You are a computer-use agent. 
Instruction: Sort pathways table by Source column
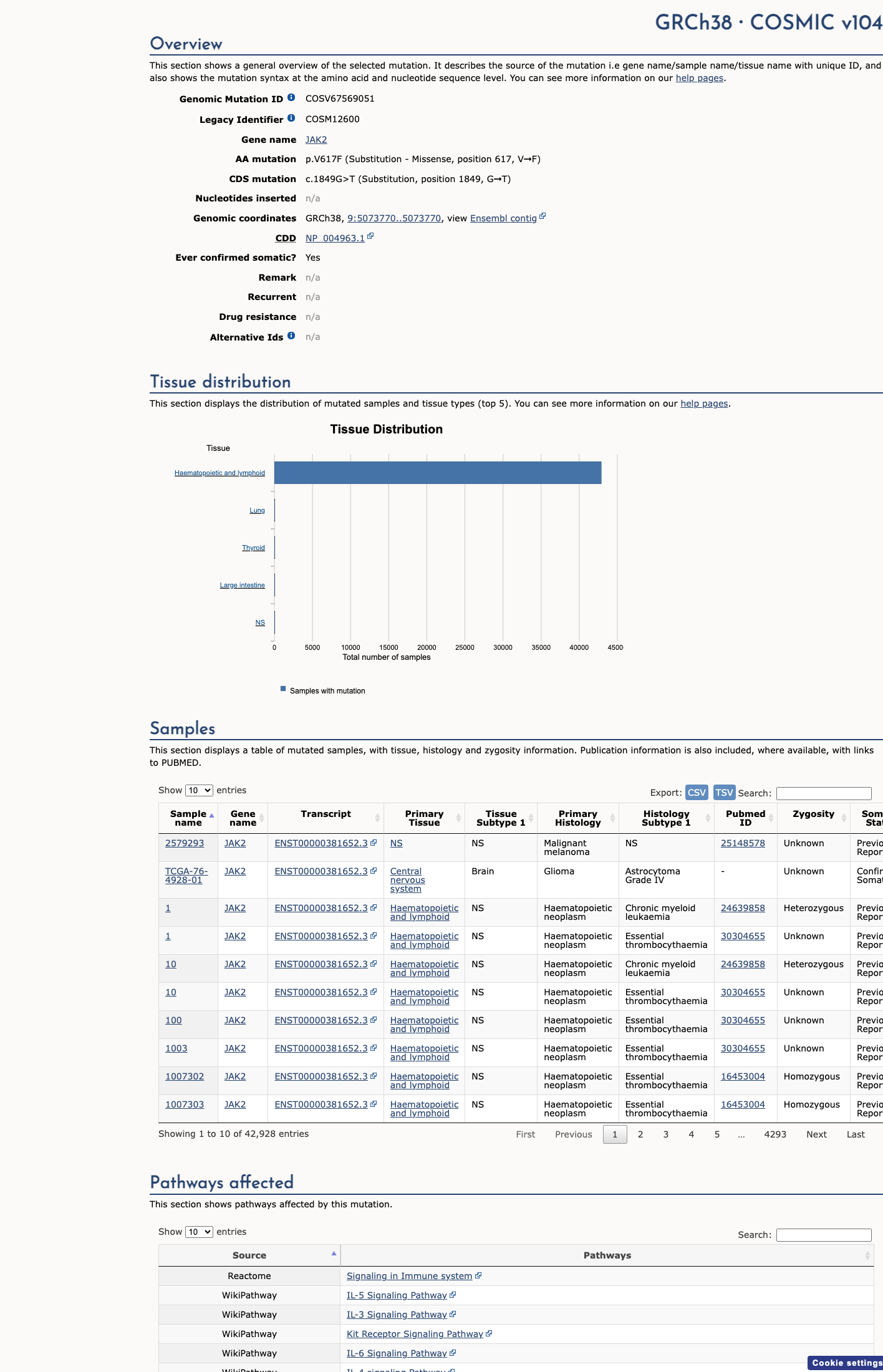point(249,1255)
